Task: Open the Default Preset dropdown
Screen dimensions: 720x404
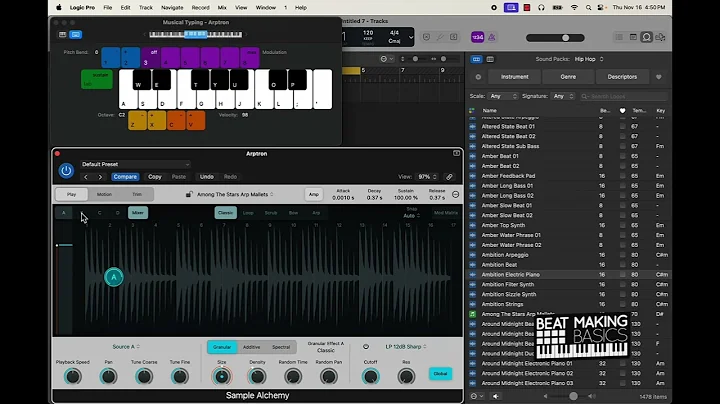Action: 135,164
